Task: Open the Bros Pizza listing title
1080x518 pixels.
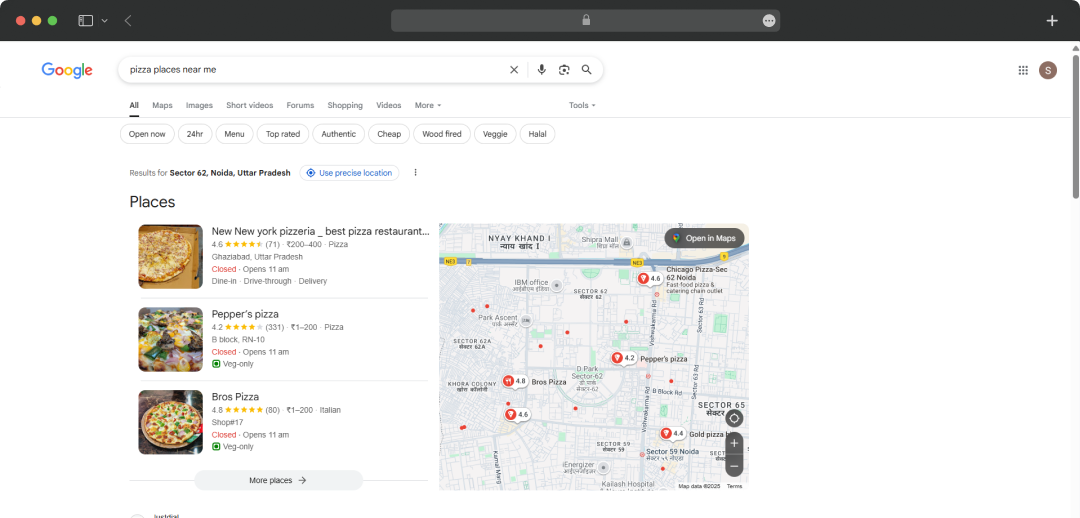Action: pos(236,397)
